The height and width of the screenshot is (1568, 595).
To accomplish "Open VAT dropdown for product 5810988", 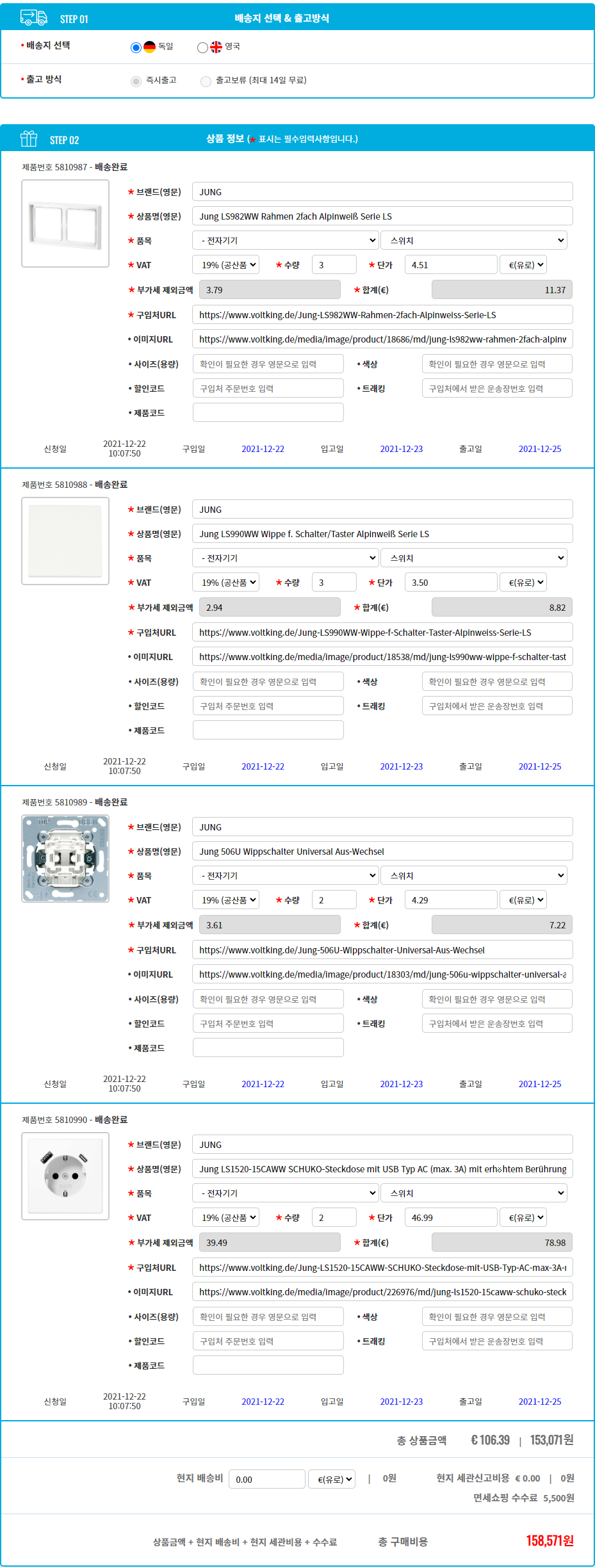I will 226,582.
